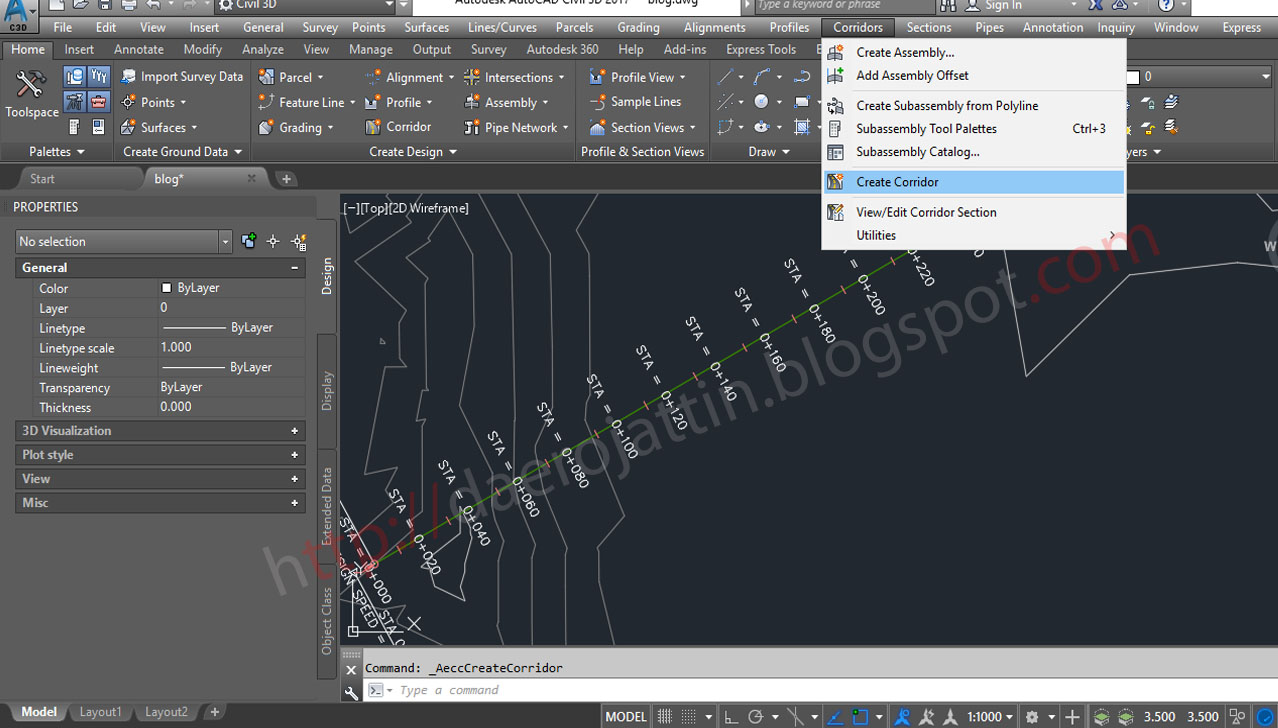Collapse the General properties section

294,268
